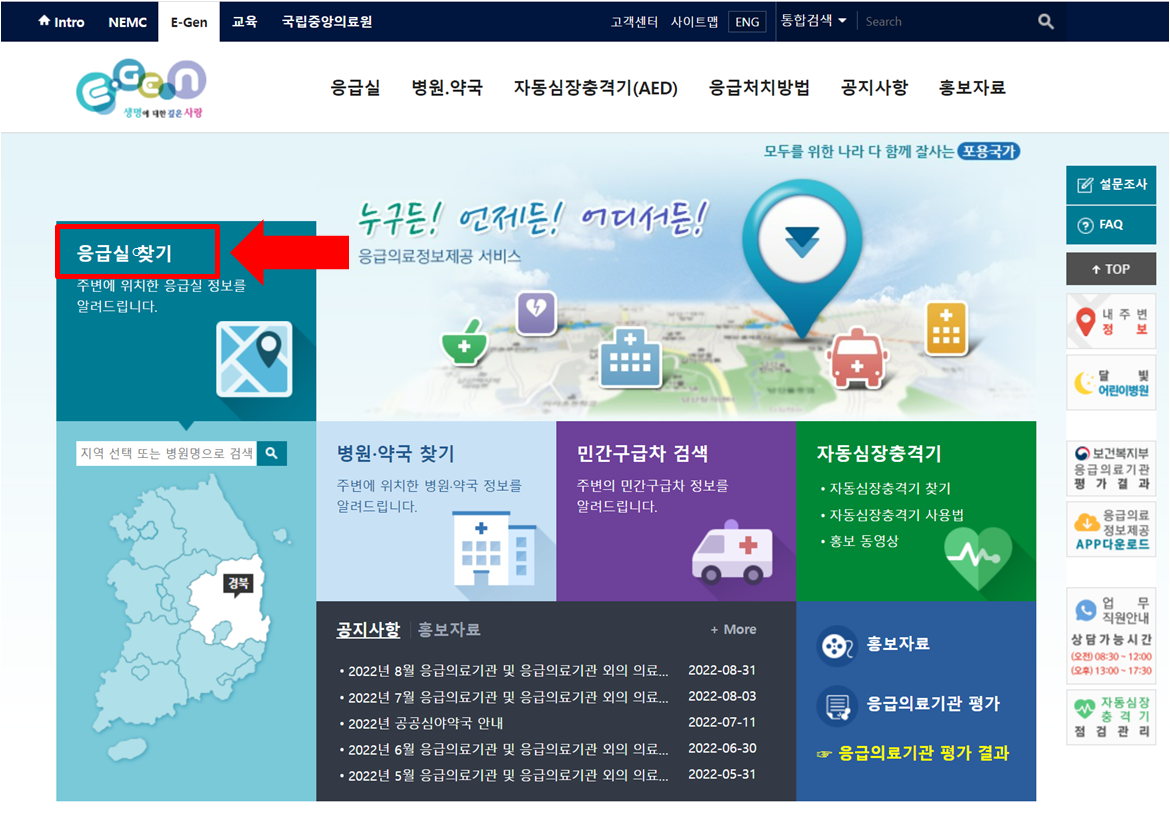Click the TOP button
1170x813 pixels.
click(1111, 269)
